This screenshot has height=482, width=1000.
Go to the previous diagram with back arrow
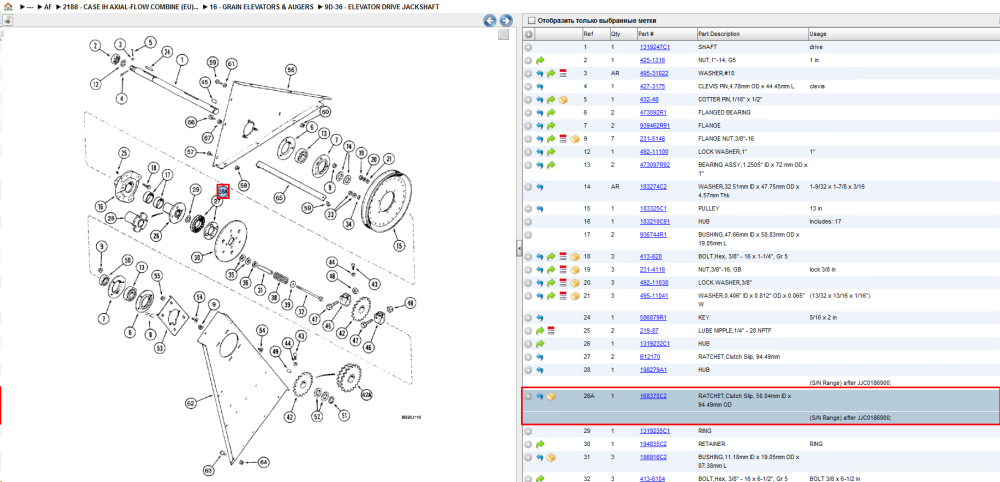click(x=490, y=20)
